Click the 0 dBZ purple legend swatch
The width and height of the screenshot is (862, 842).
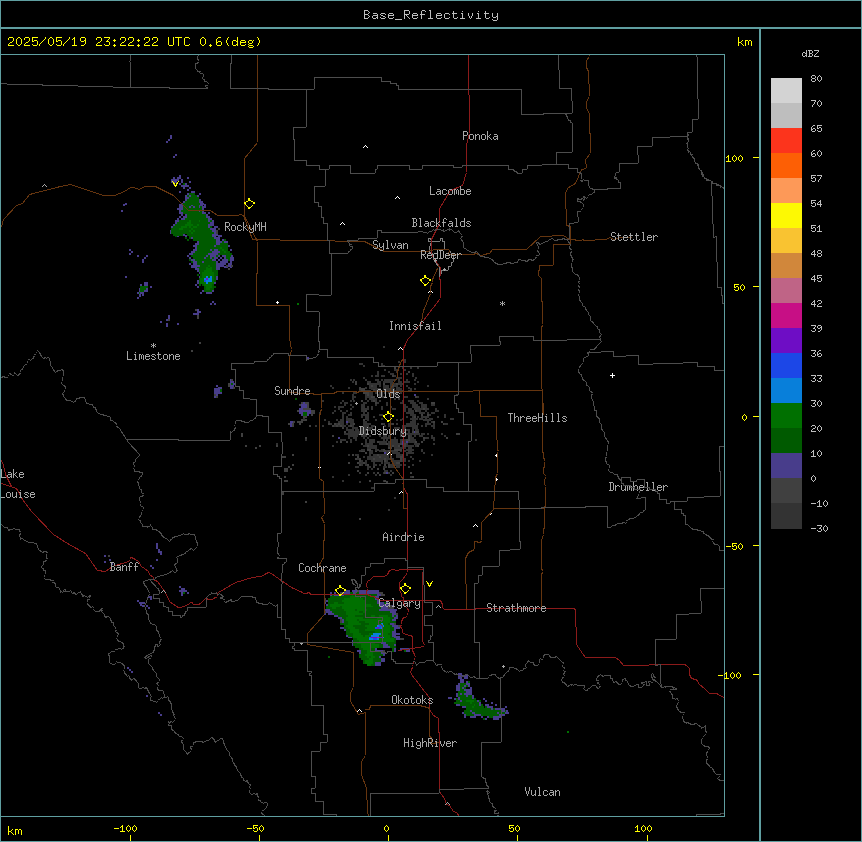coord(786,466)
